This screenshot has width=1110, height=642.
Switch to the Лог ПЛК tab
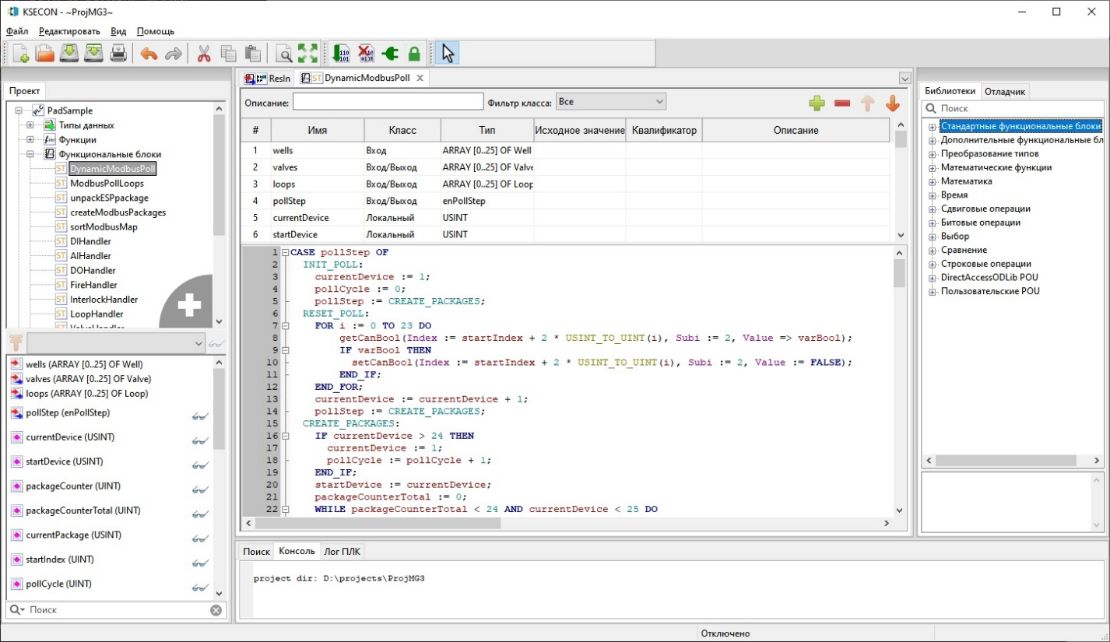(343, 551)
